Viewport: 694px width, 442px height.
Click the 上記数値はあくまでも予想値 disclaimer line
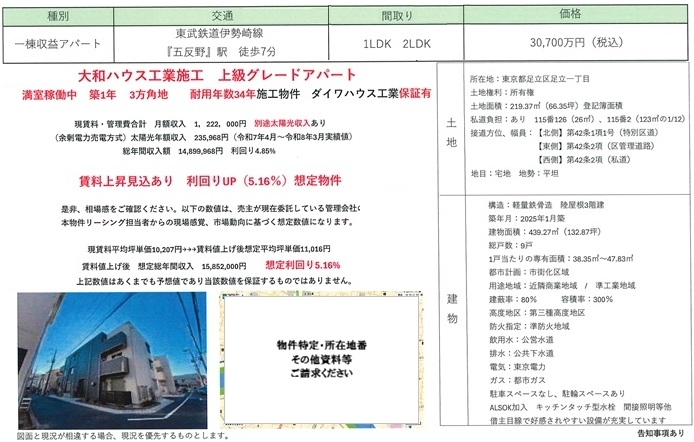(215, 281)
